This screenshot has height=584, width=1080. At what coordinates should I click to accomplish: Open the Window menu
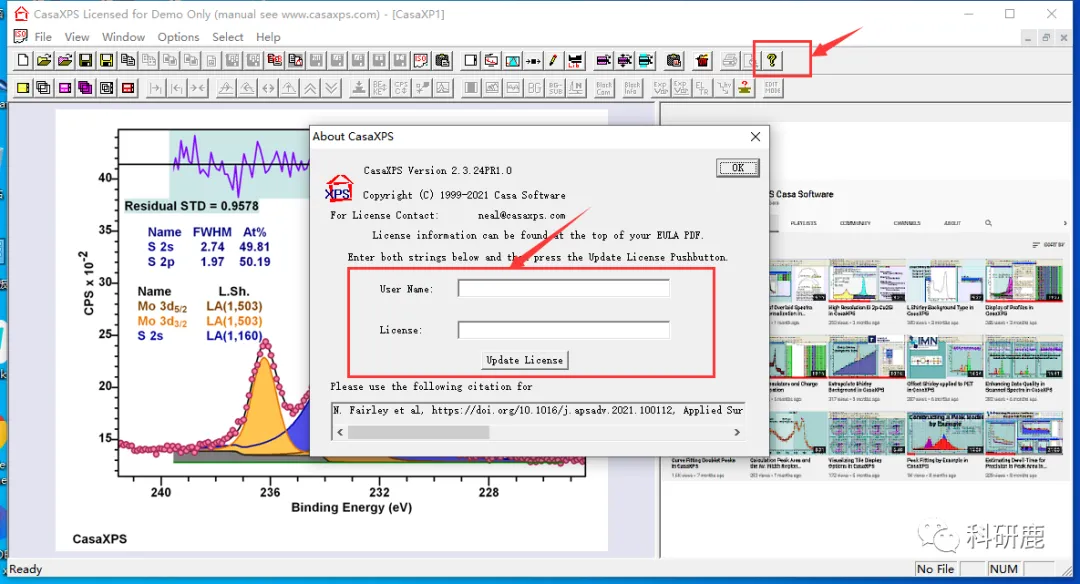tap(123, 37)
